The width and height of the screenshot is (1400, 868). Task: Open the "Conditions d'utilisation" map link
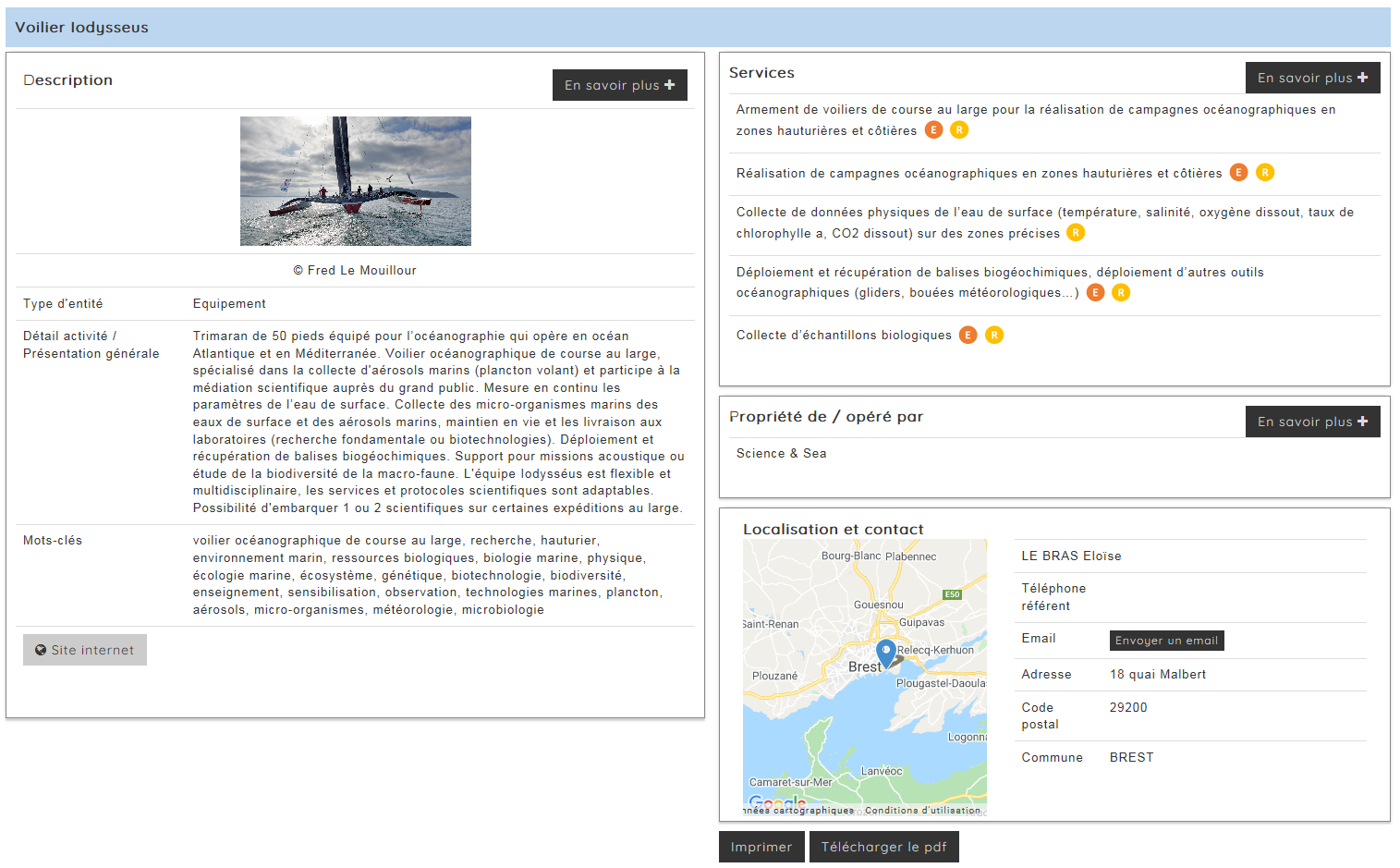[923, 811]
